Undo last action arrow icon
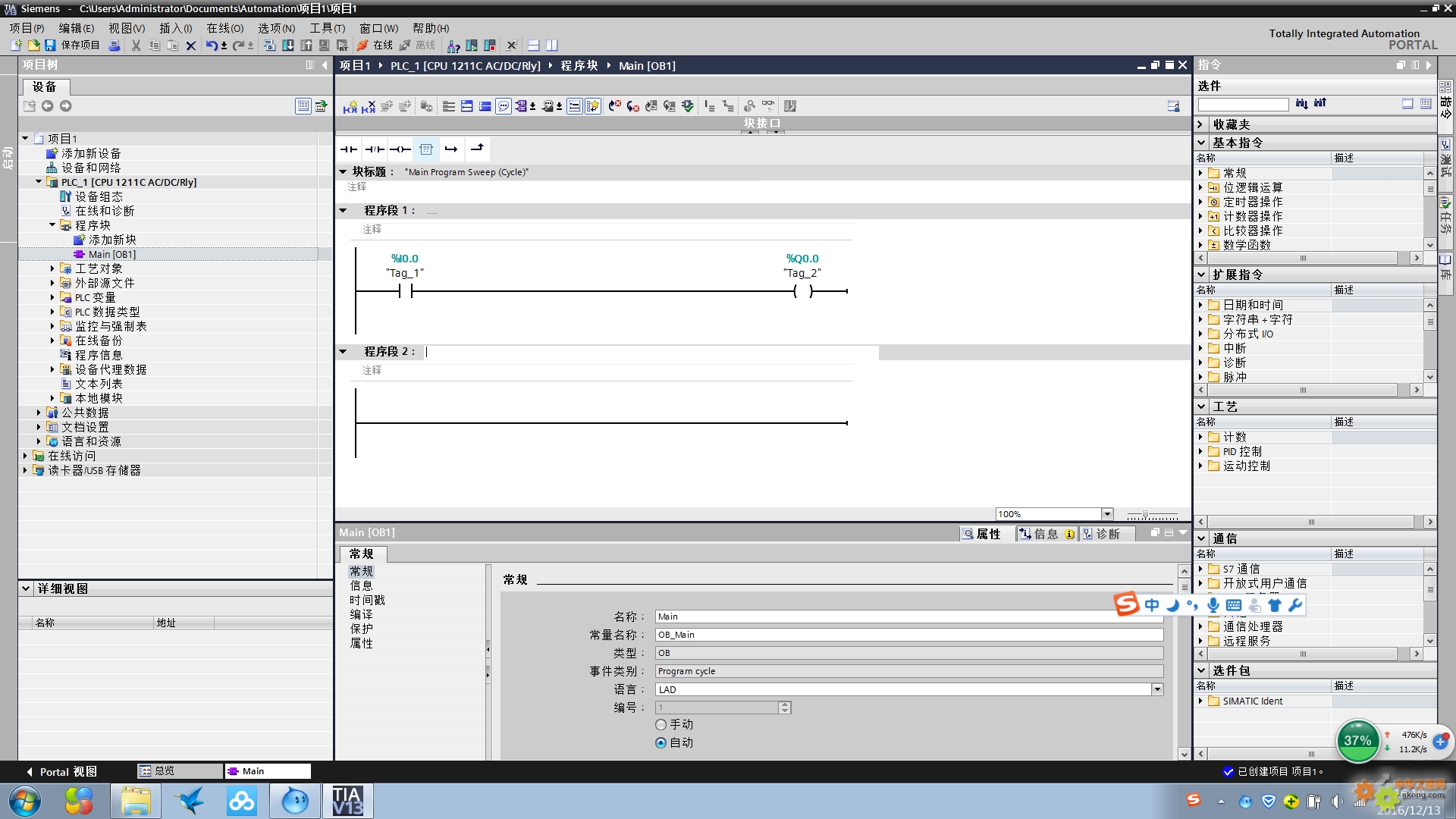 (212, 45)
